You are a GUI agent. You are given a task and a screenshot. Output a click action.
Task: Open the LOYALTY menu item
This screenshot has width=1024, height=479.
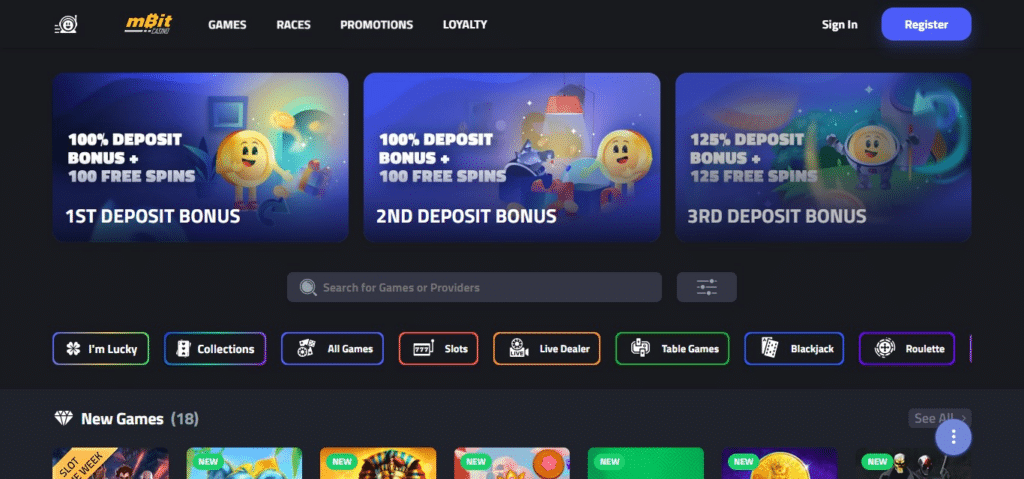click(x=465, y=25)
